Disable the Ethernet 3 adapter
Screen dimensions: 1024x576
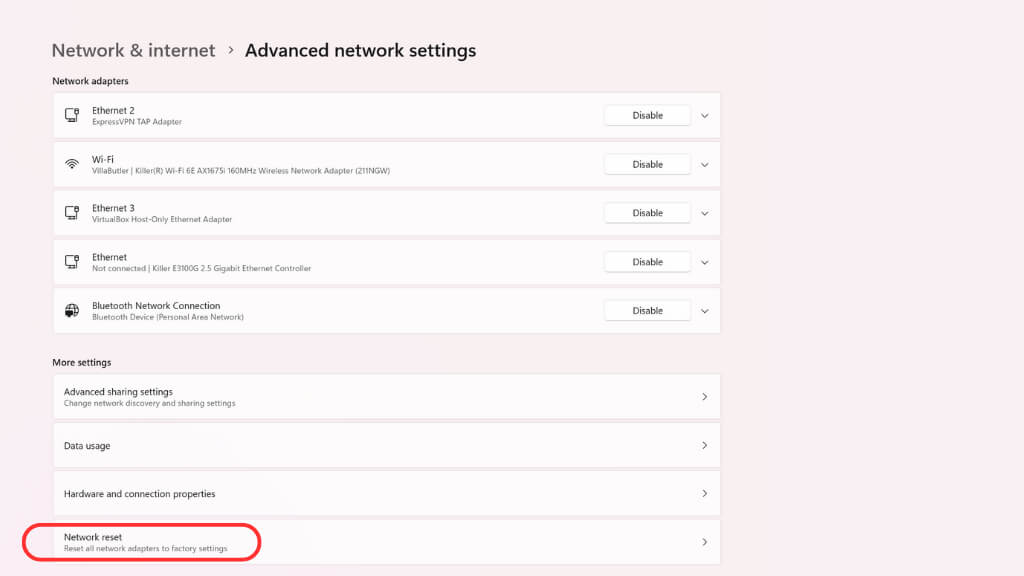click(x=647, y=213)
